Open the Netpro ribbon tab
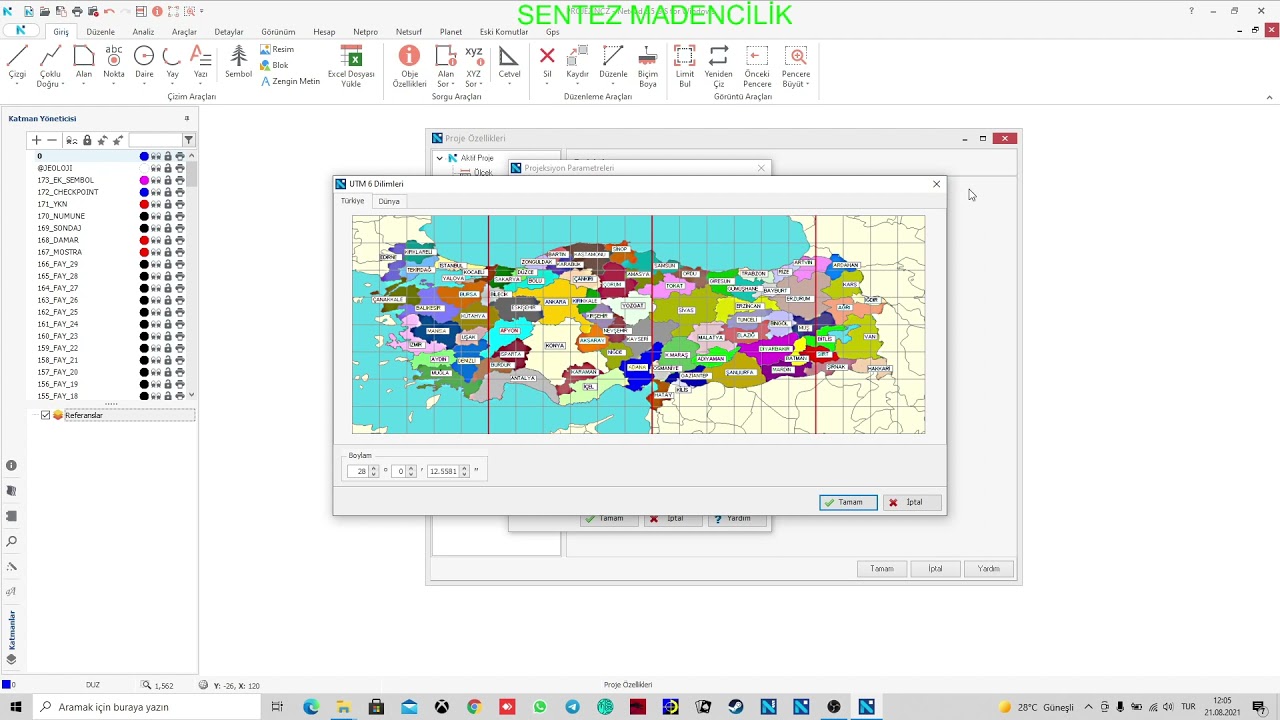Image resolution: width=1280 pixels, height=720 pixels. coord(366,32)
